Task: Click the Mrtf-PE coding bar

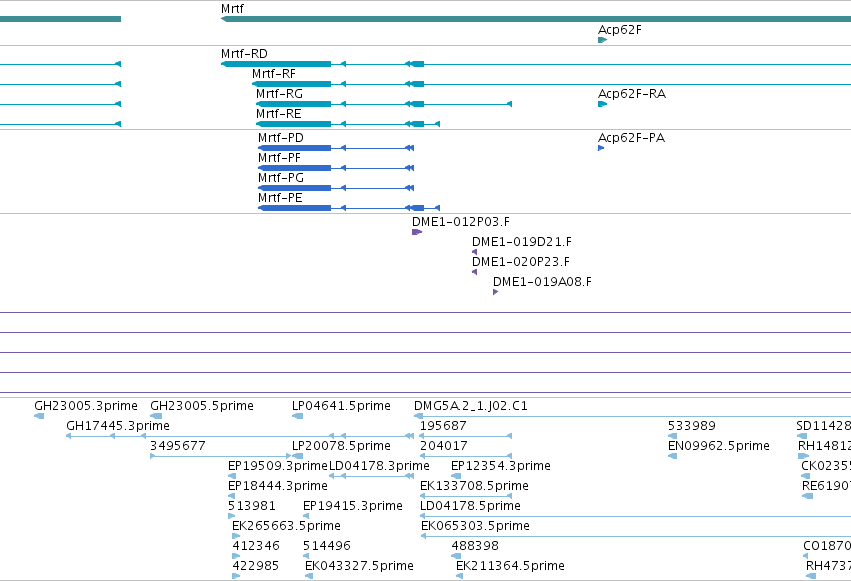Action: coord(294,208)
